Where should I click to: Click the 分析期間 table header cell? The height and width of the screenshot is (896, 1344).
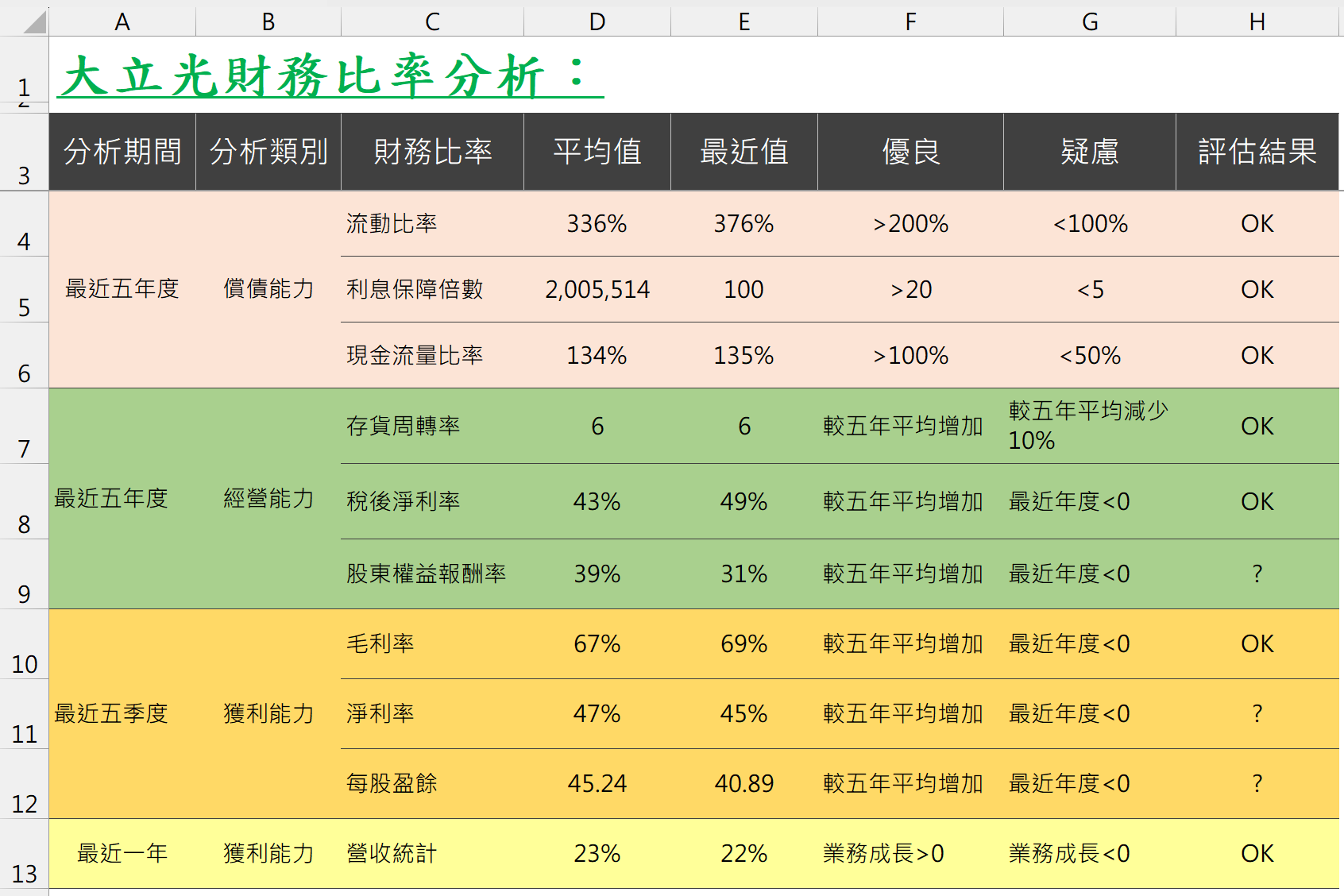pyautogui.click(x=122, y=152)
